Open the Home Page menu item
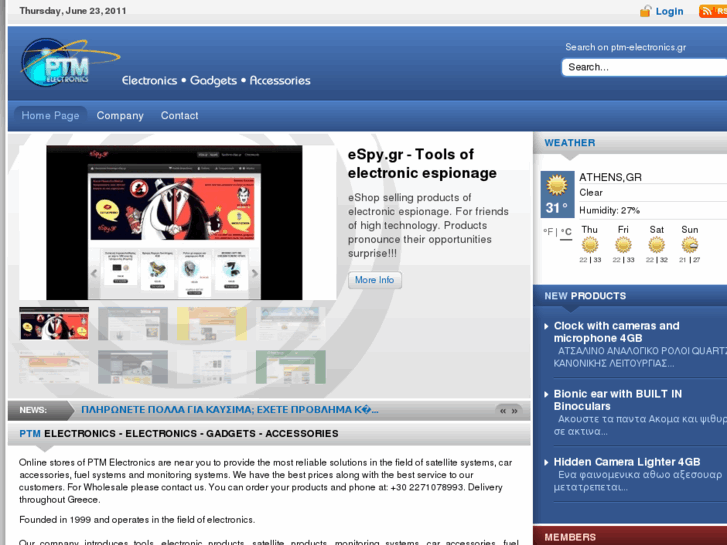The width and height of the screenshot is (727, 545). (x=50, y=115)
